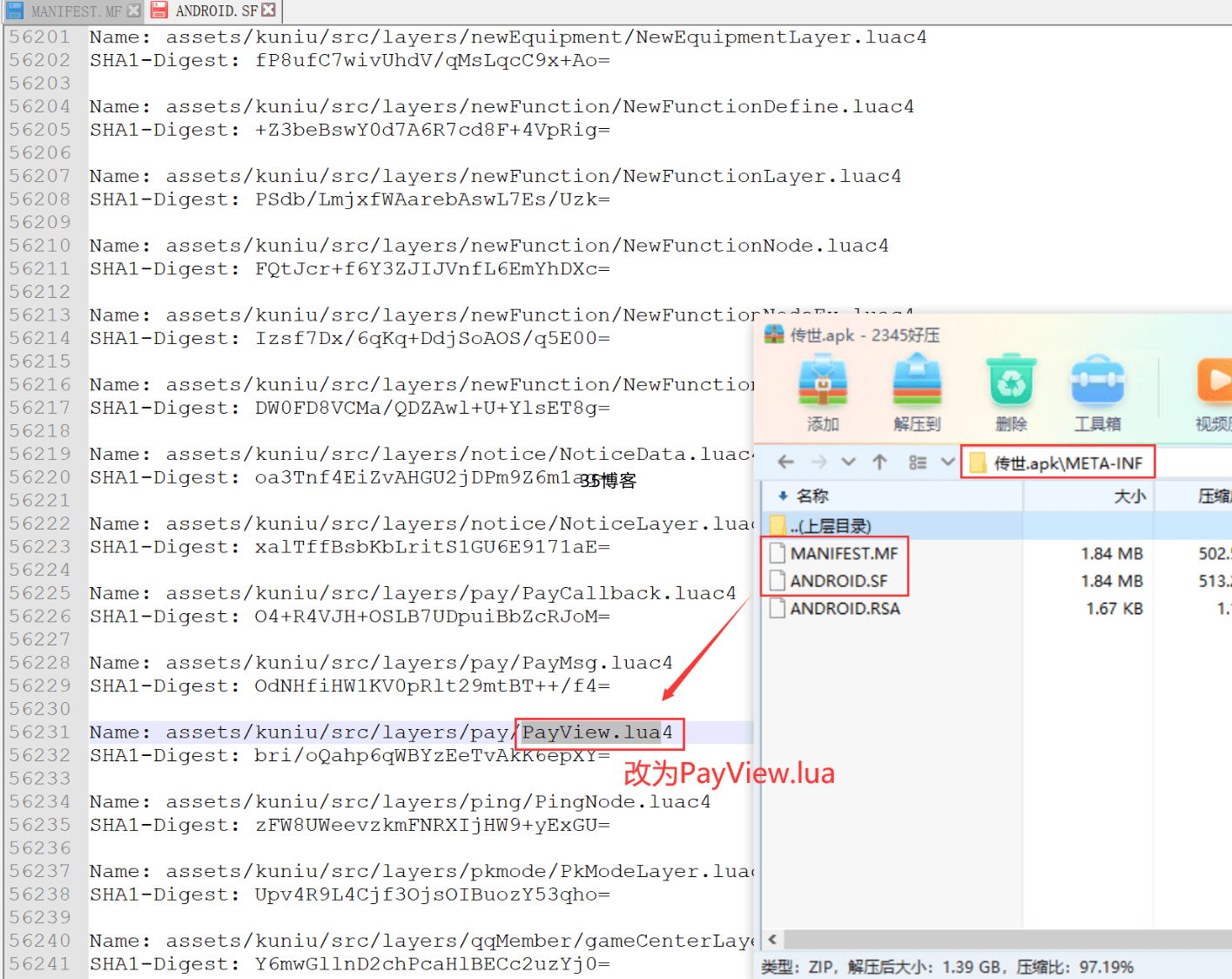Image resolution: width=1232 pixels, height=979 pixels.
Task: Click the 传世.apk\META-INF address path field
Action: click(x=1067, y=463)
